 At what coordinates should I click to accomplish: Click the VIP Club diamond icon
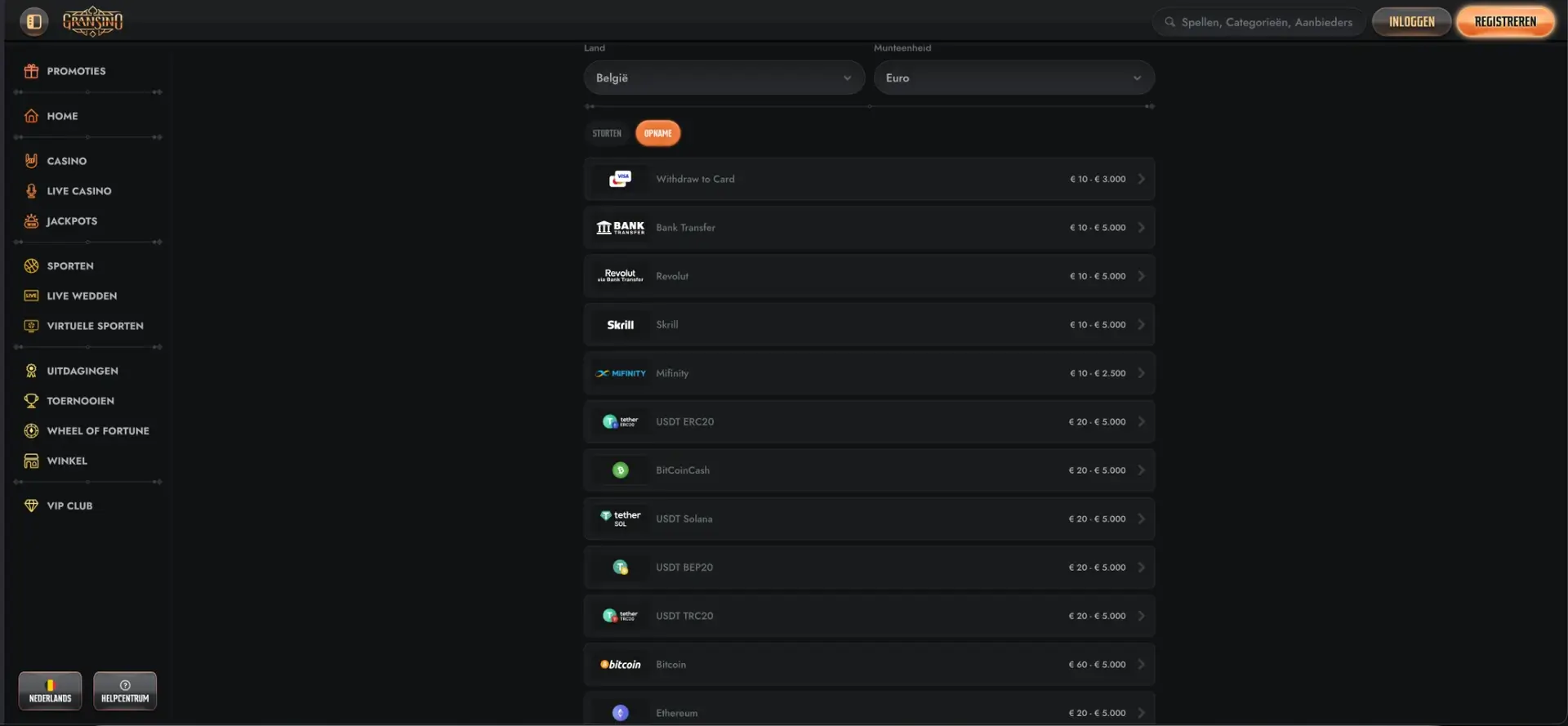click(x=31, y=506)
